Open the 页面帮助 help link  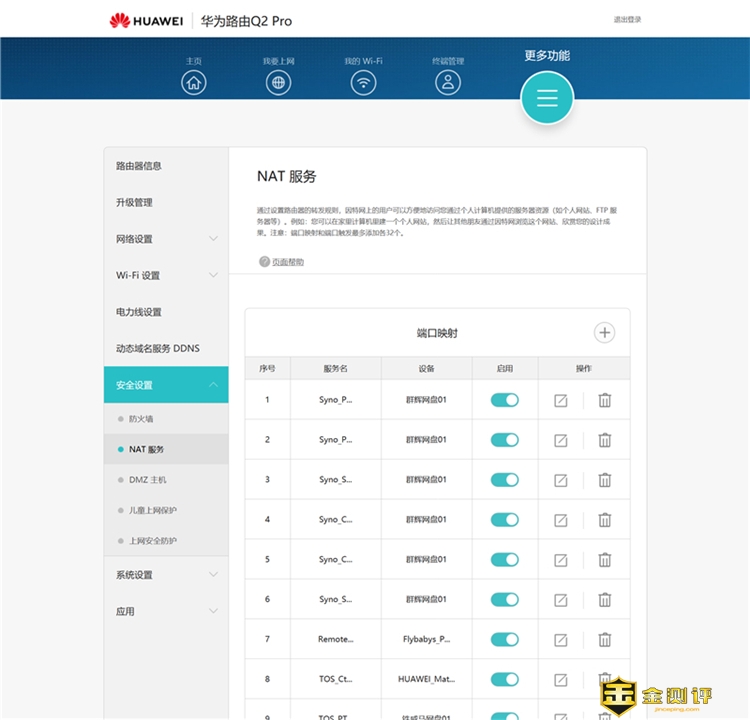click(282, 262)
